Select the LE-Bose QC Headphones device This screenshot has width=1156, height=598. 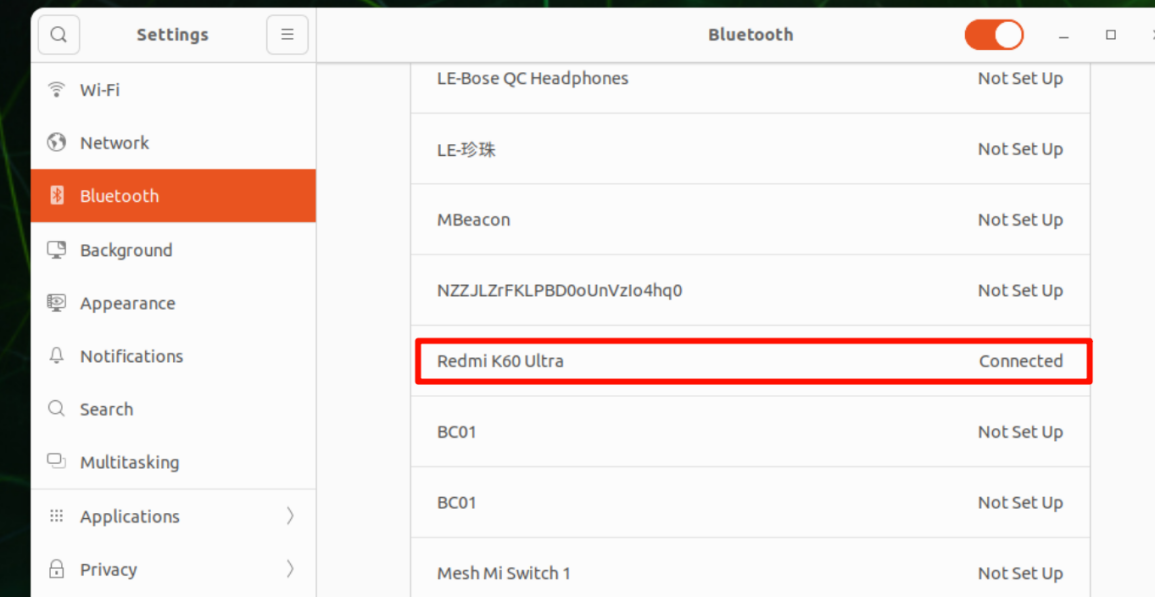point(750,79)
